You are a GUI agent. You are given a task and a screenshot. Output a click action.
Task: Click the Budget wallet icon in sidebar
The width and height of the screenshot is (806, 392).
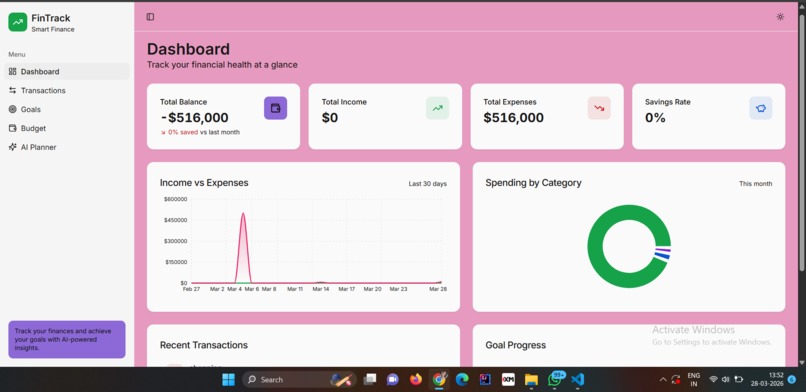[x=13, y=128]
